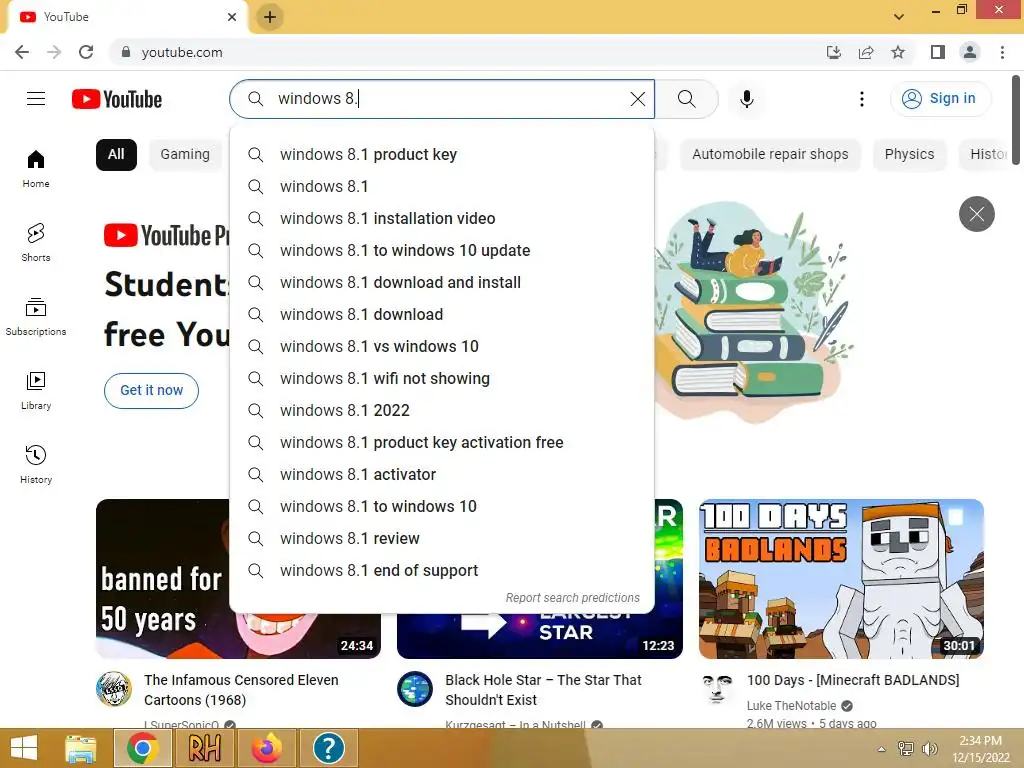This screenshot has width=1024, height=768.
Task: Click Luke TheNotable channel avatar
Action: [716, 689]
